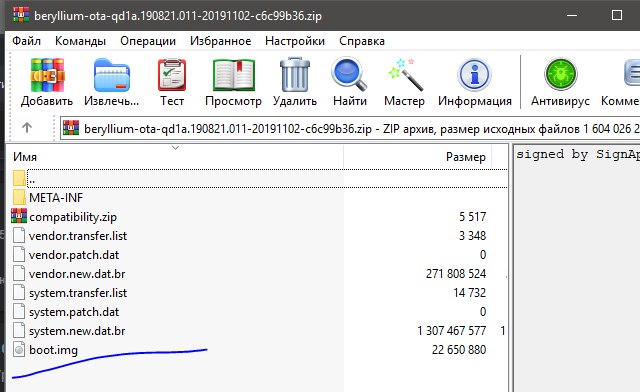Click the Добавить (Add) toolbar icon
This screenshot has height=392, width=640.
tap(47, 75)
